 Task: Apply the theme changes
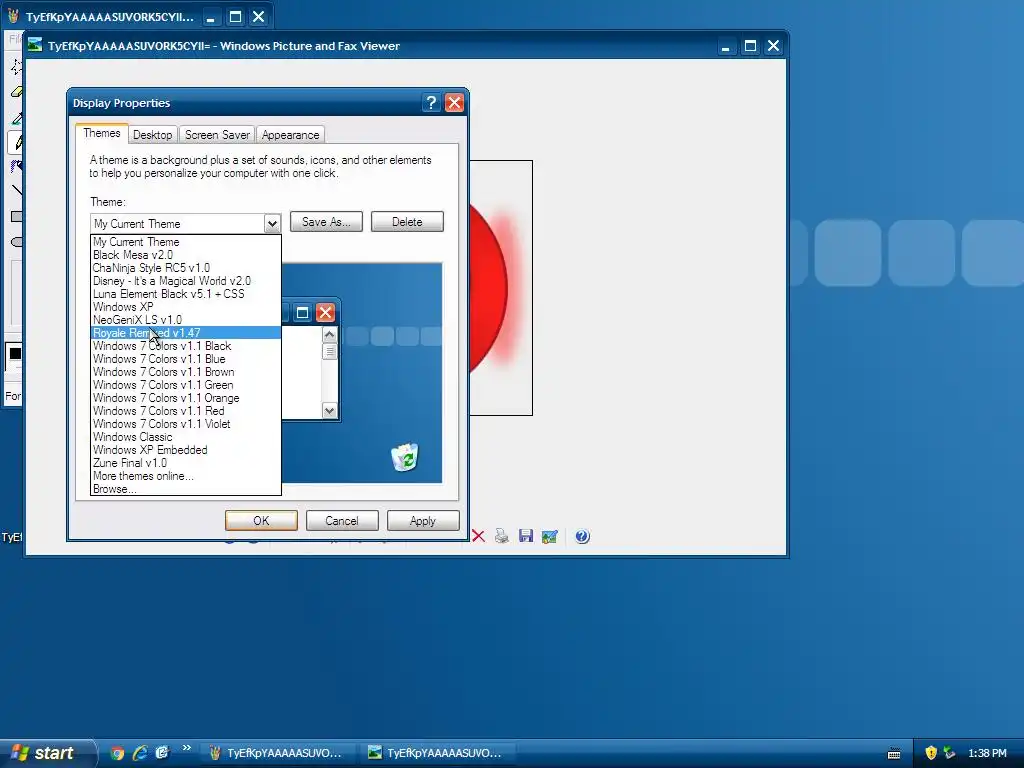point(423,520)
